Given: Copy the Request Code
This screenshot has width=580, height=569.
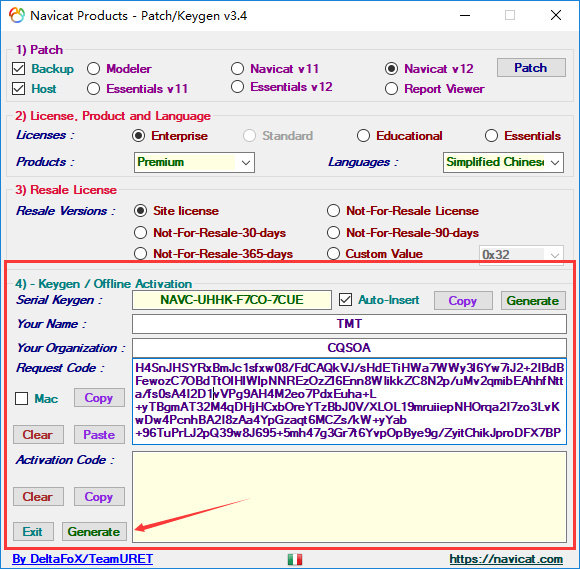Looking at the screenshot, I should click(99, 398).
